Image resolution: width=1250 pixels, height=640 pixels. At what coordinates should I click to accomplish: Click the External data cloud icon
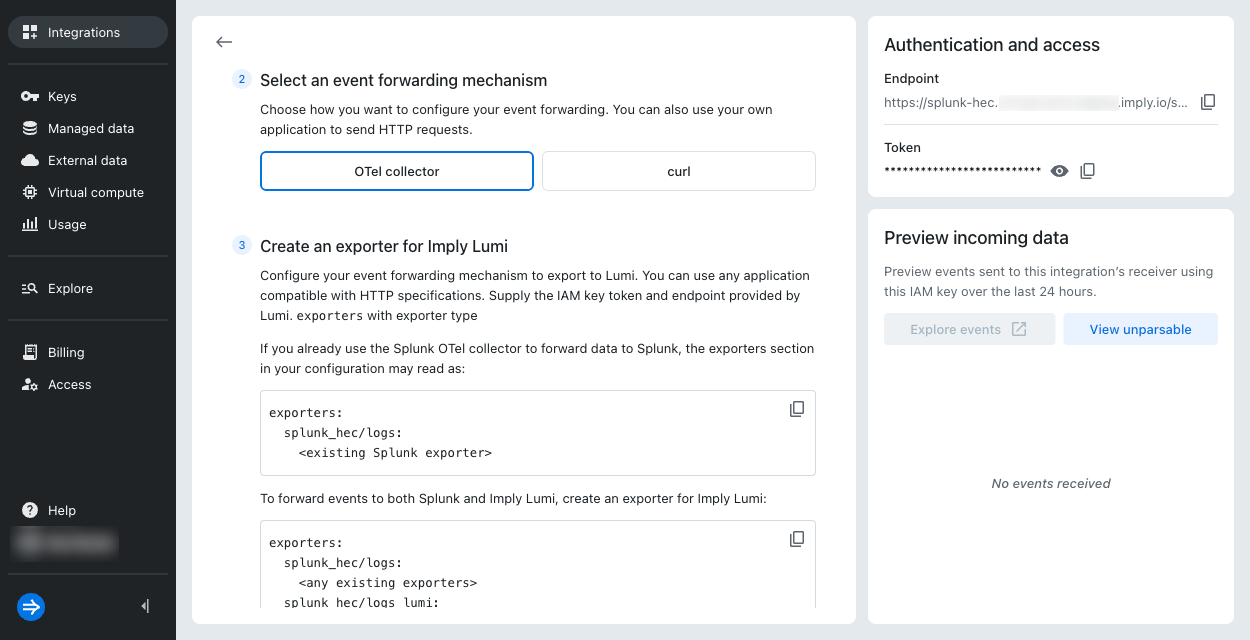[30, 160]
